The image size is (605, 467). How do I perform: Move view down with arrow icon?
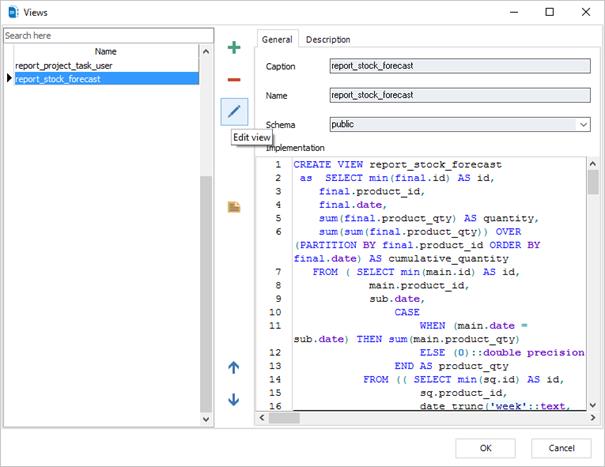click(x=233, y=399)
